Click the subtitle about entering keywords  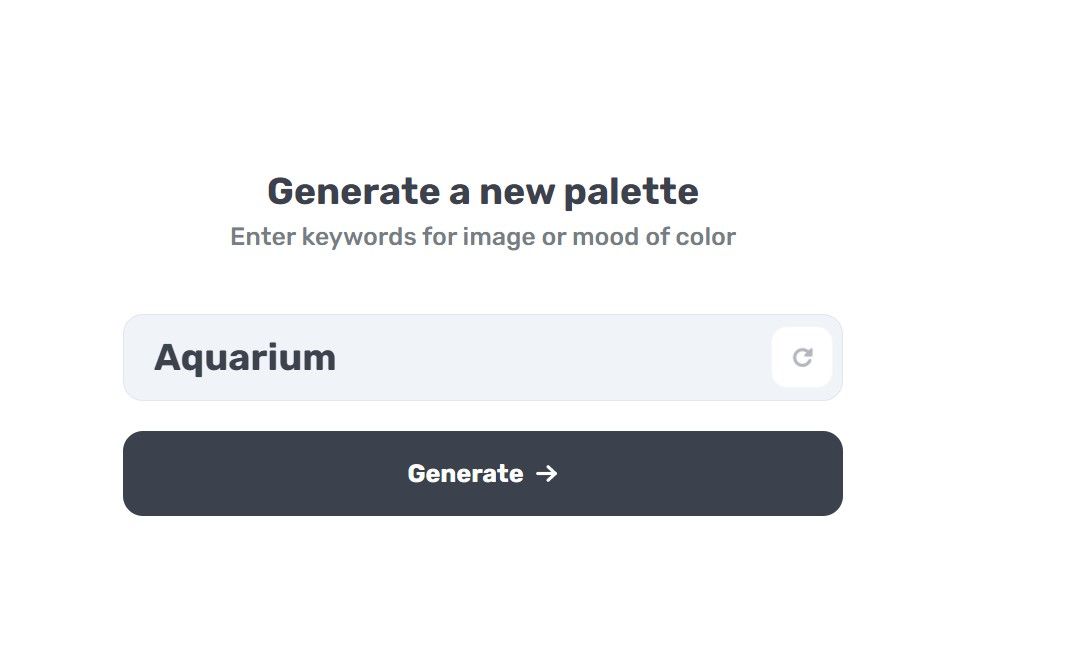tap(483, 236)
